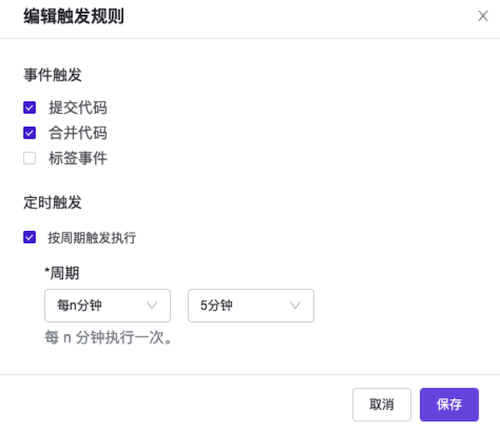This screenshot has width=500, height=430.
Task: Close the 编辑触发规则 dialog with the X icon
Action: [483, 16]
